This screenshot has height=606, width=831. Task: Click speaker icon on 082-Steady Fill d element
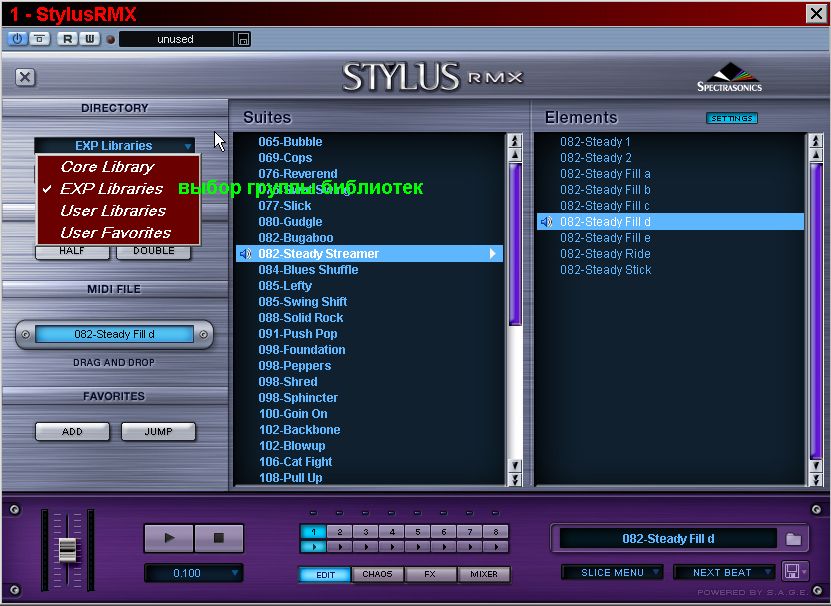pos(546,222)
